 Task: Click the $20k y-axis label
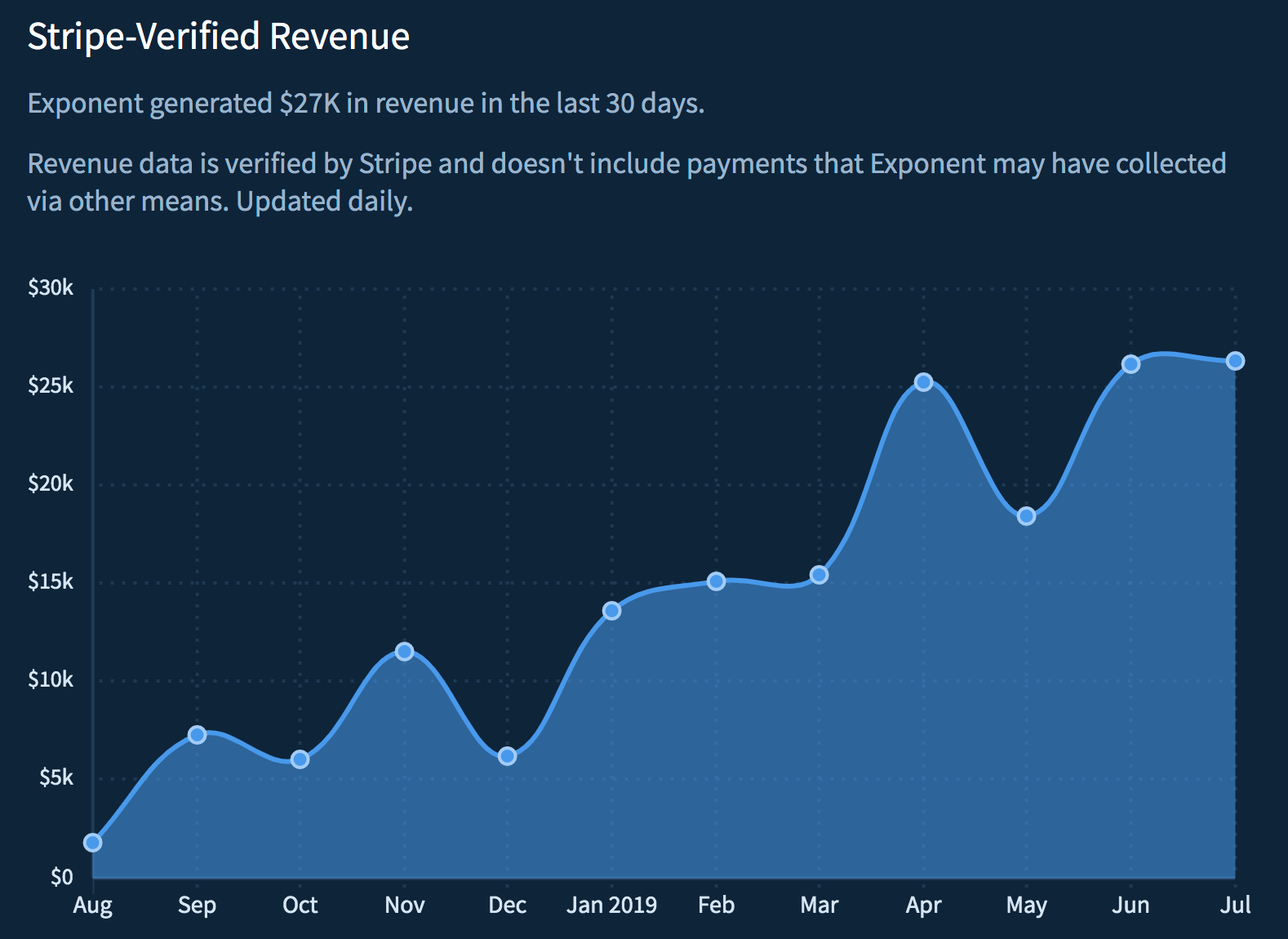tap(51, 483)
